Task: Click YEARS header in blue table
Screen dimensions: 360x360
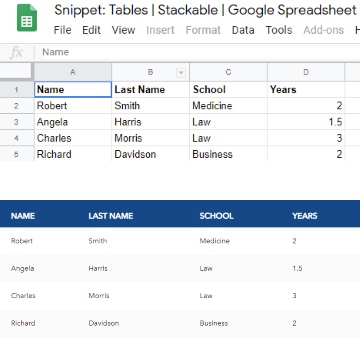Action: pyautogui.click(x=305, y=216)
